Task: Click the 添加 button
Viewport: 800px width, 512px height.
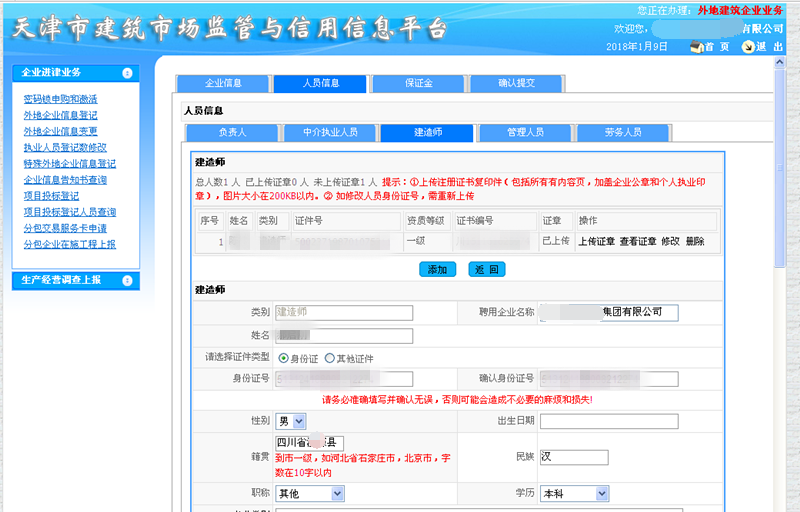Action: point(437,269)
